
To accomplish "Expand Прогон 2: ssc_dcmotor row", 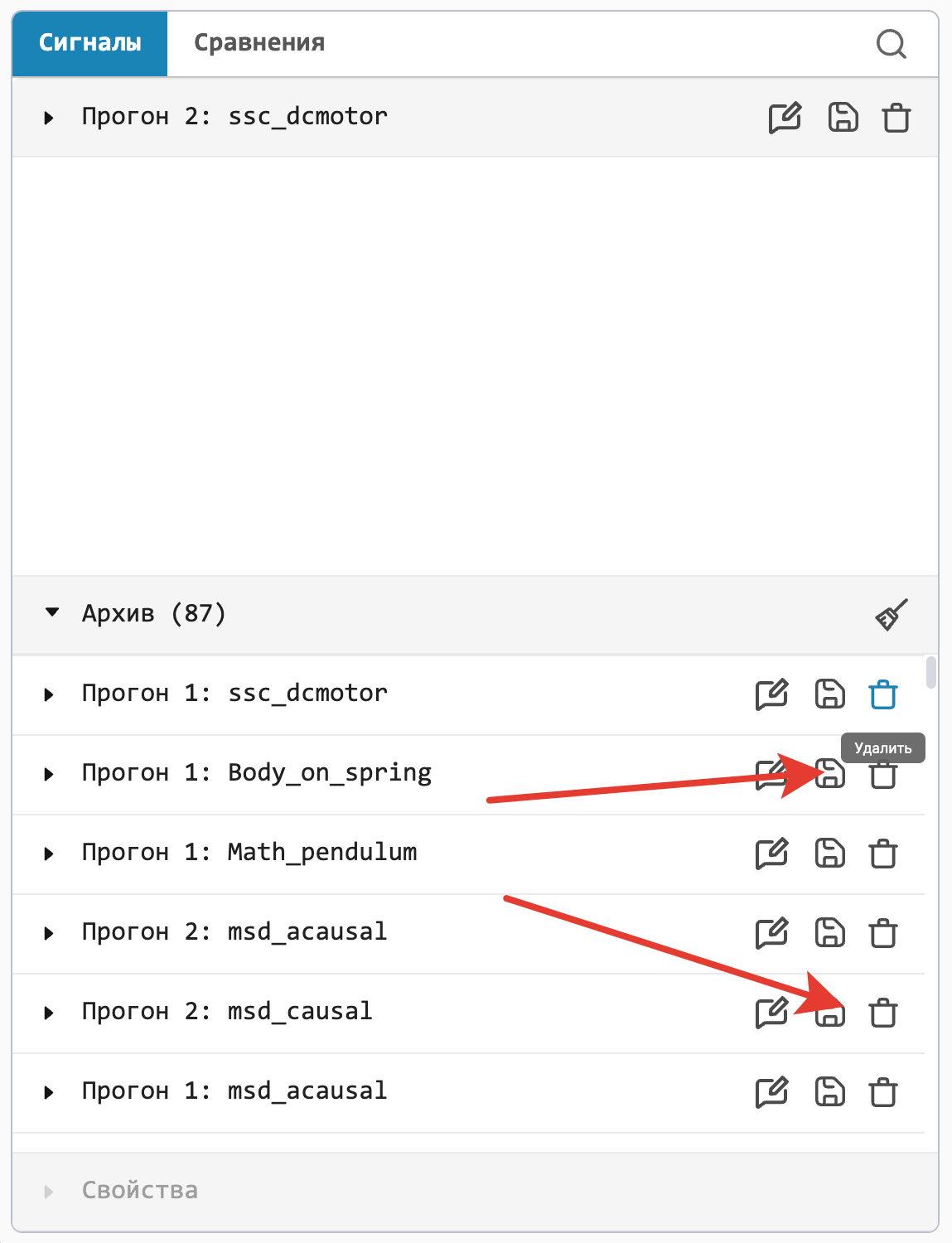I will [x=49, y=118].
